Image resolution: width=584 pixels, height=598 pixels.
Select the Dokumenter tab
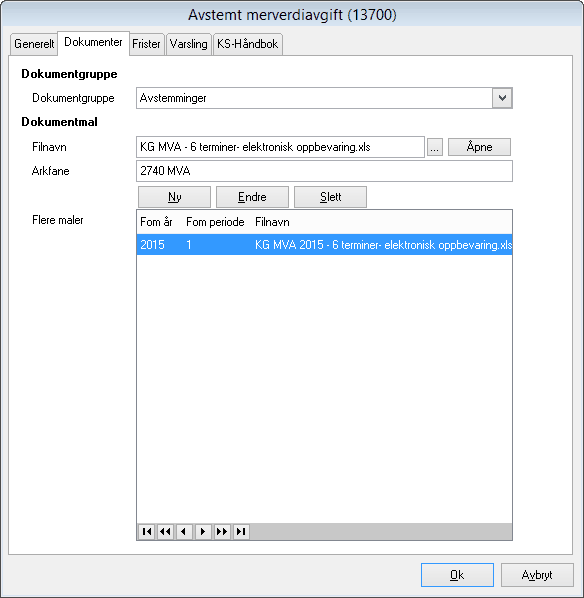point(93,42)
